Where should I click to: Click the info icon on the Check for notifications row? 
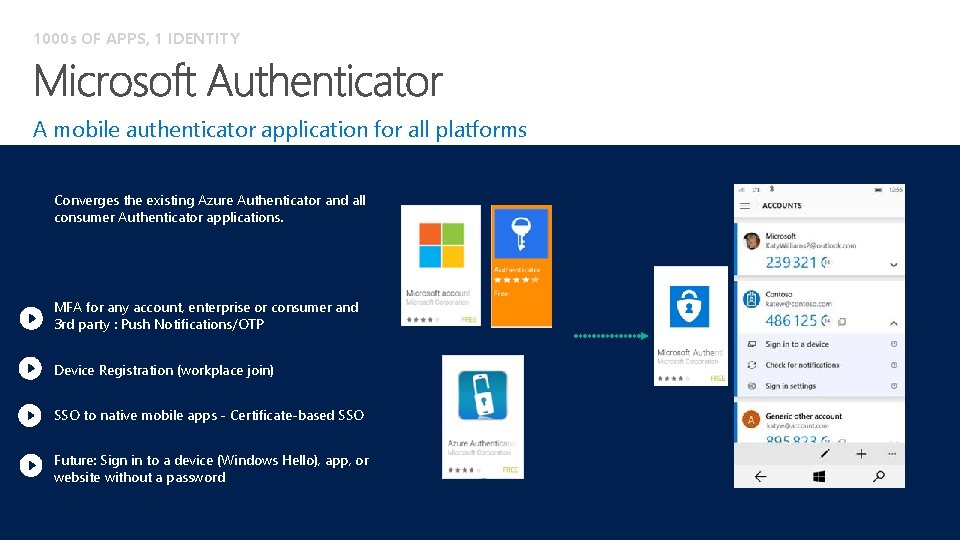894,365
